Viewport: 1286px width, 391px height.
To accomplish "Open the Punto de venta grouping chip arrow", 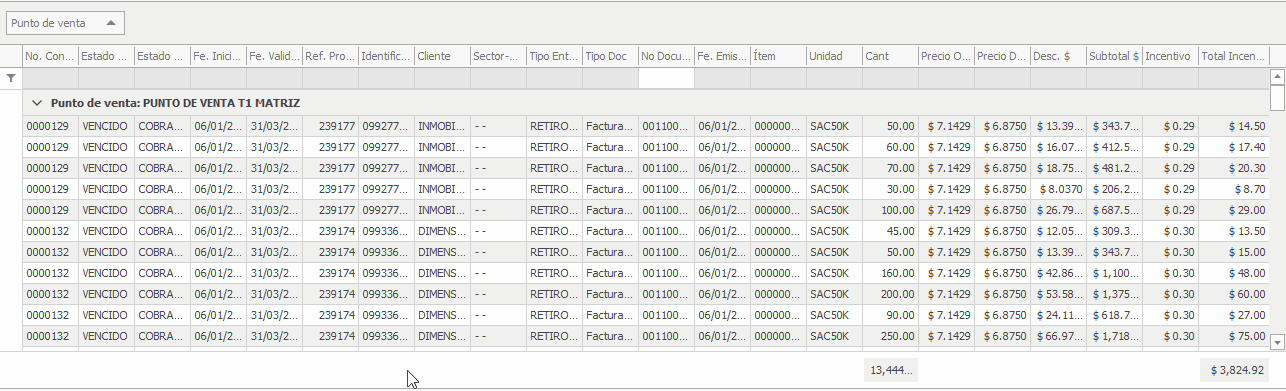I will point(110,22).
